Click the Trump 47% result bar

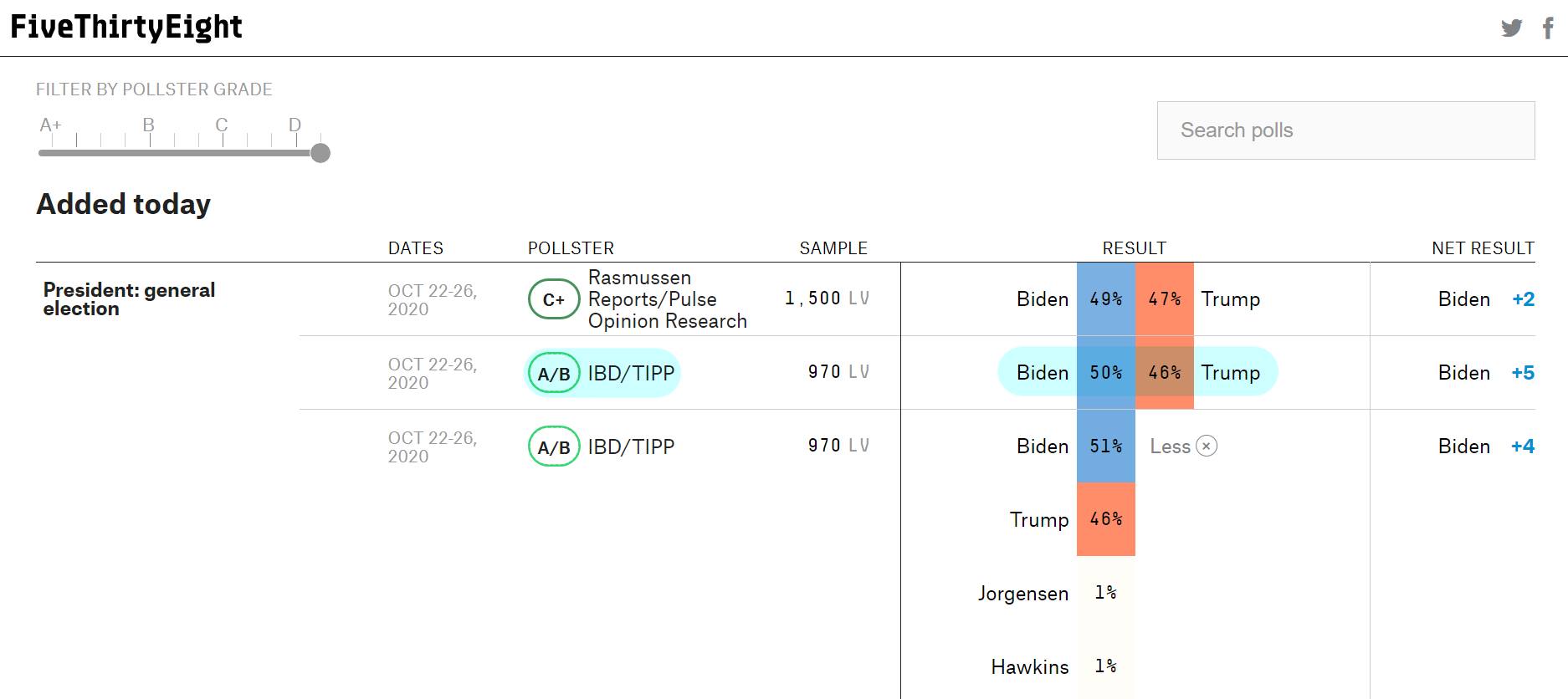click(1164, 299)
